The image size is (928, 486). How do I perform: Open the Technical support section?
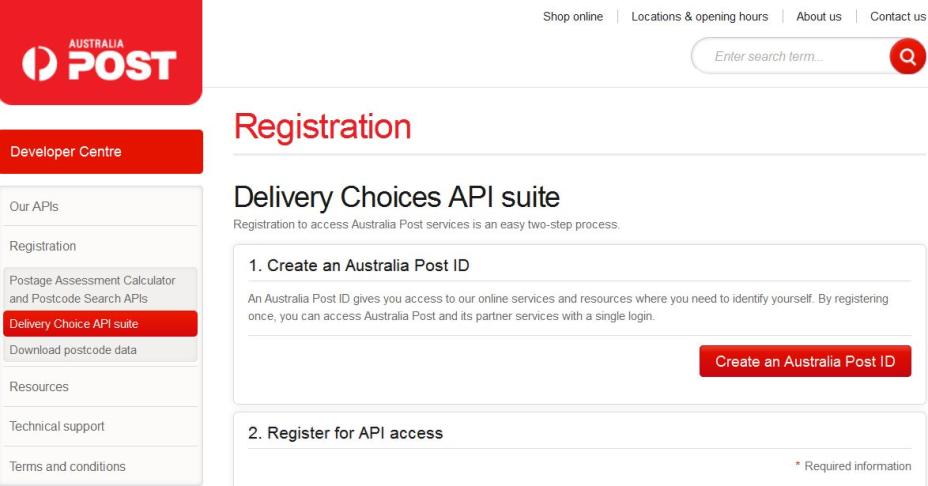click(x=102, y=426)
